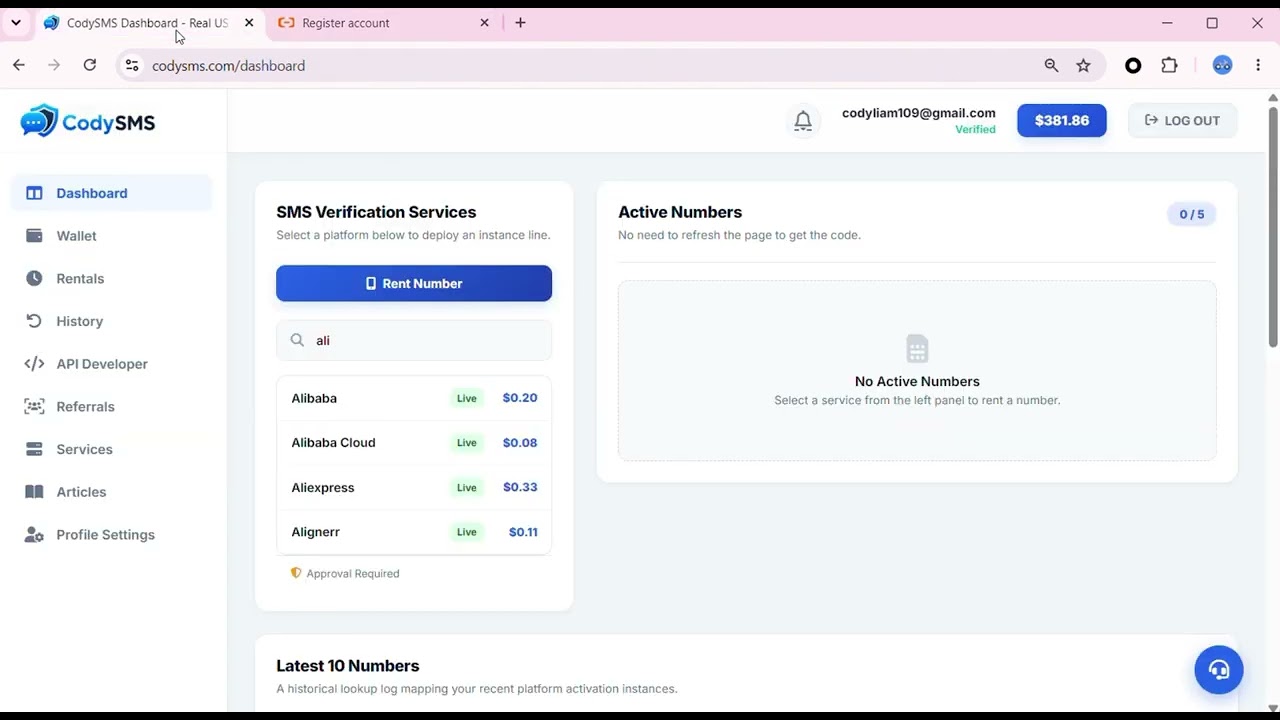Open Dashboard in the sidebar

point(112,193)
